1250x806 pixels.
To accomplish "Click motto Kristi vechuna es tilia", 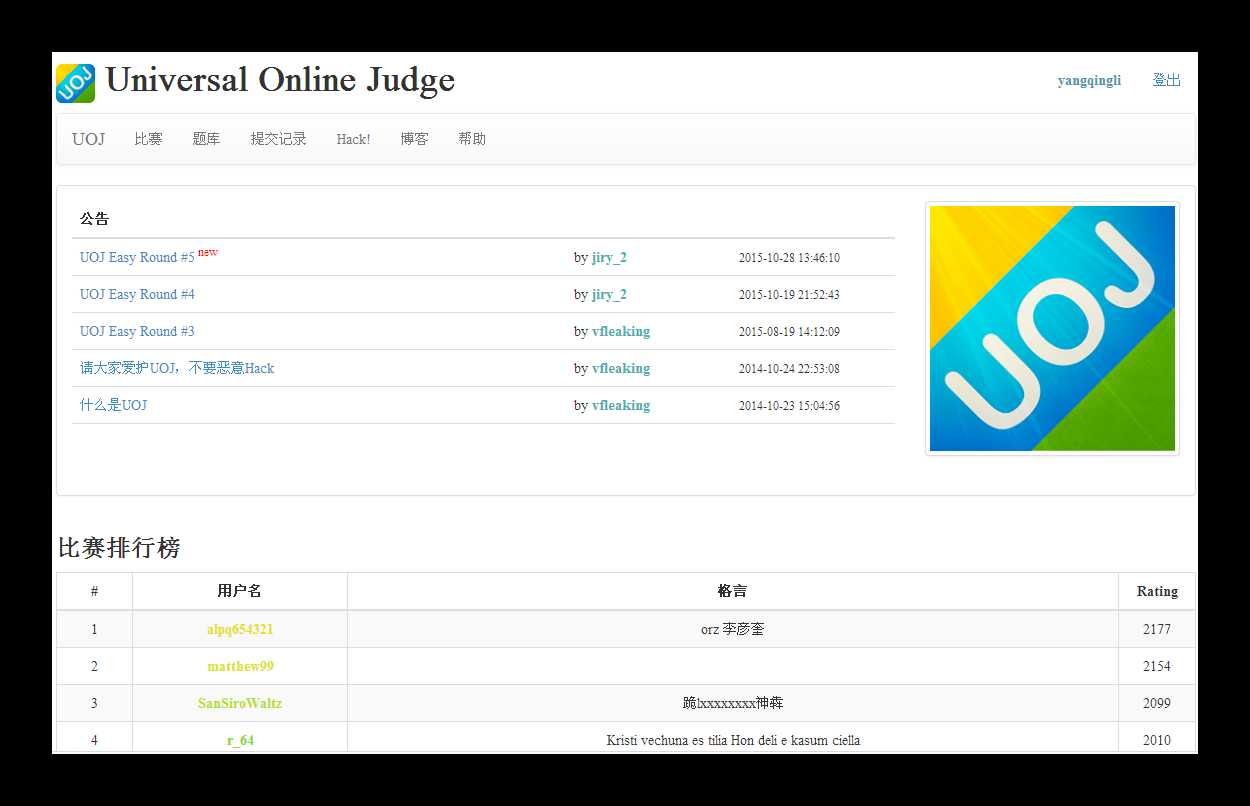I will click(733, 741).
